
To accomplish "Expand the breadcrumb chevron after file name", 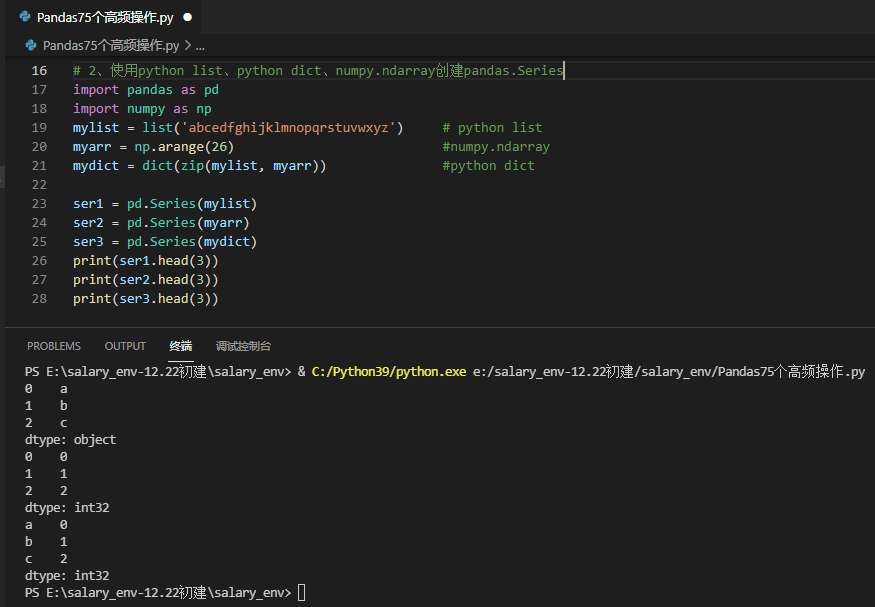I will point(188,45).
